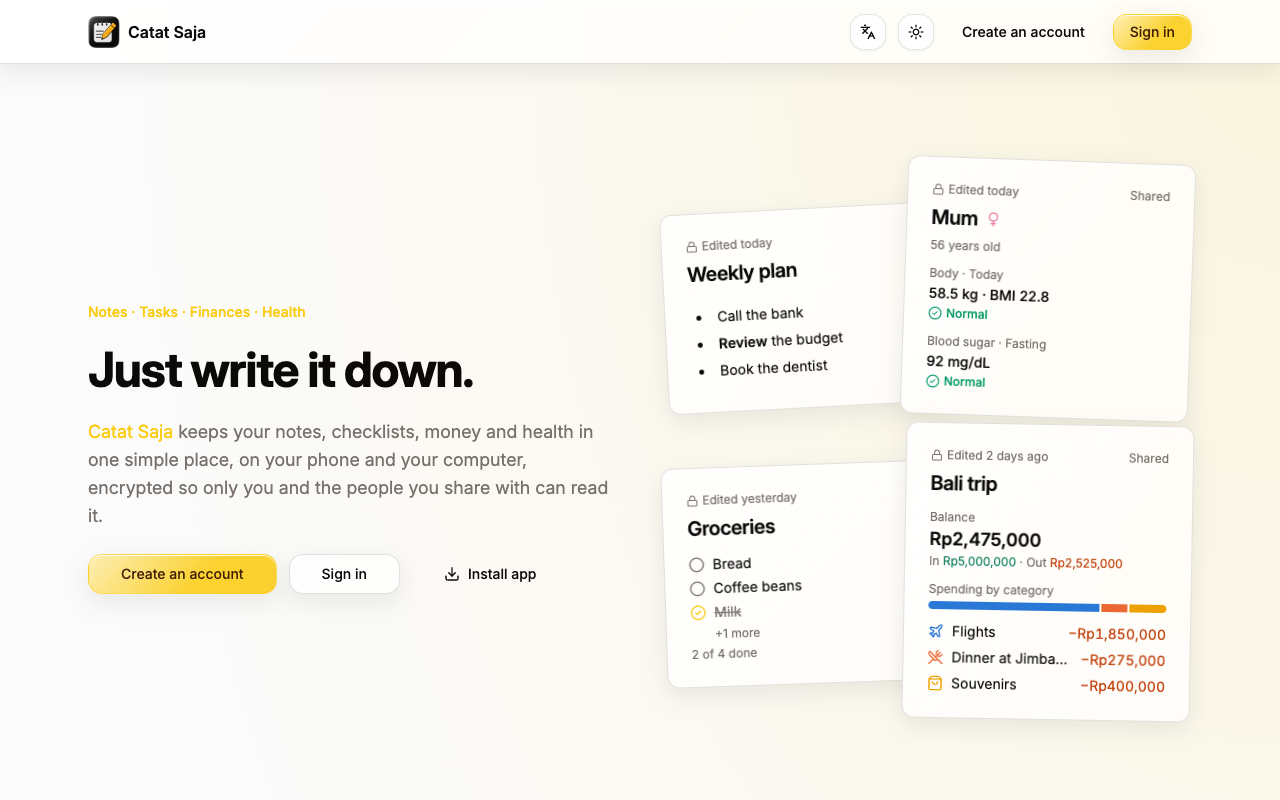Click Create an account in the header
Viewport: 1280px width, 800px height.
(x=1023, y=32)
